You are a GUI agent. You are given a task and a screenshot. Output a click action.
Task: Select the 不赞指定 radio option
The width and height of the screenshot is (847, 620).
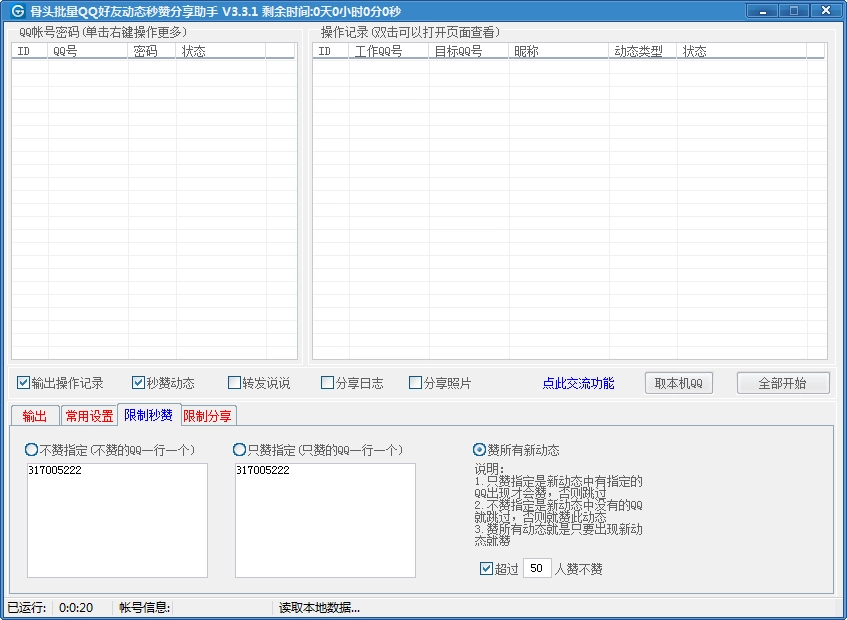point(30,449)
